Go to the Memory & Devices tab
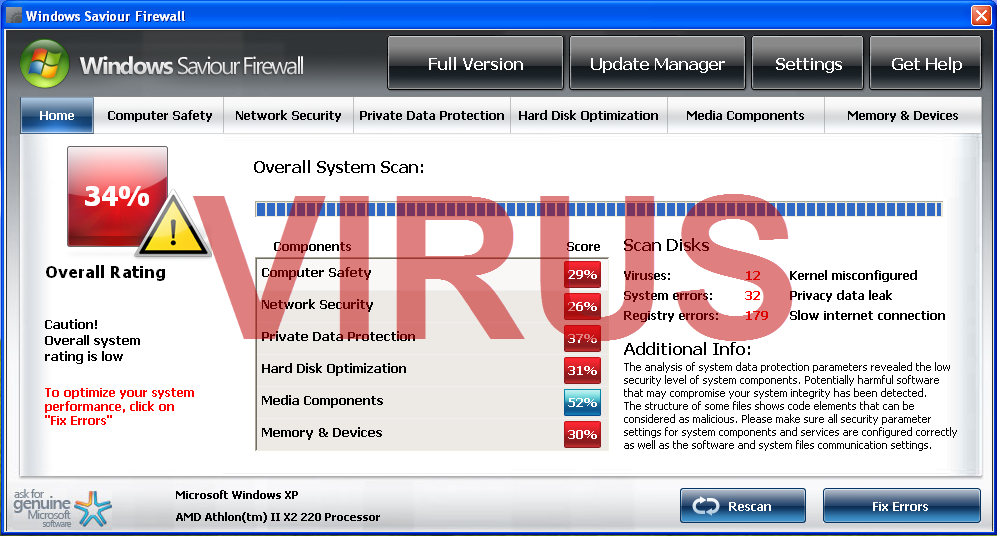This screenshot has width=997, height=536. (x=902, y=115)
